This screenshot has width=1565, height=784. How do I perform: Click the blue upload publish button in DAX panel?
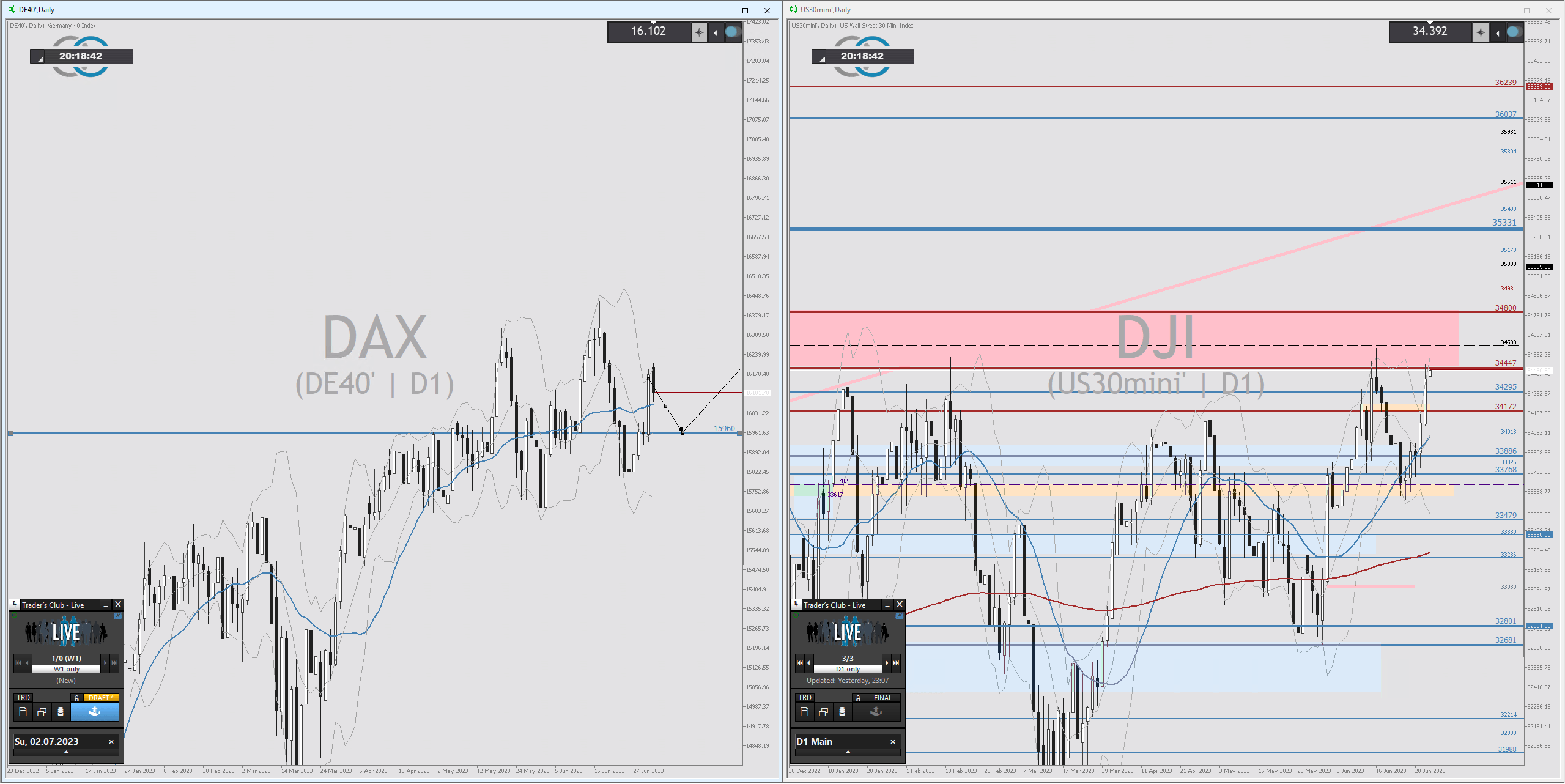tap(95, 712)
